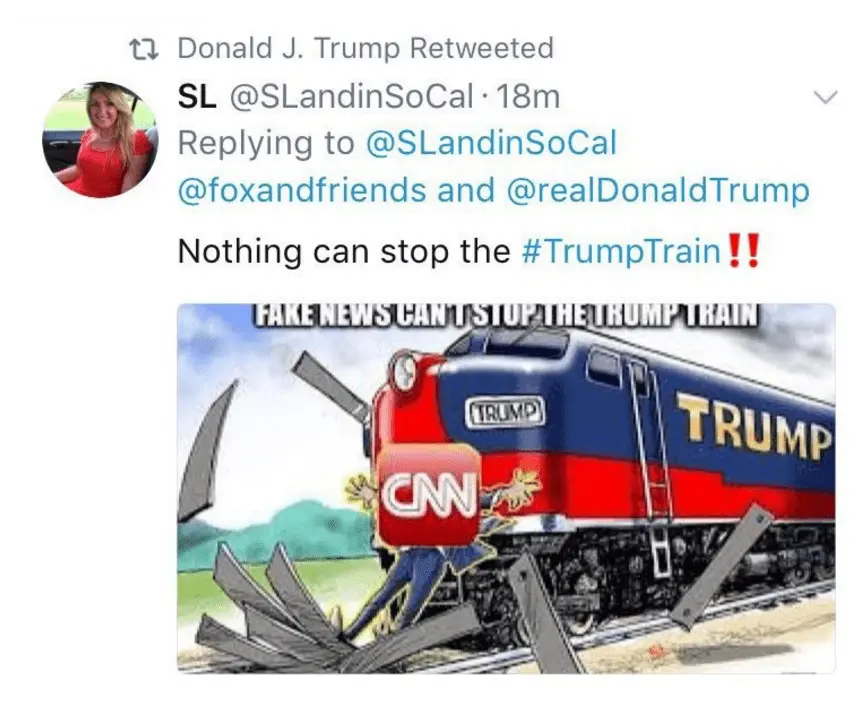Expand the tweet options chevron
Screen dimensions: 866x703
(x=825, y=97)
